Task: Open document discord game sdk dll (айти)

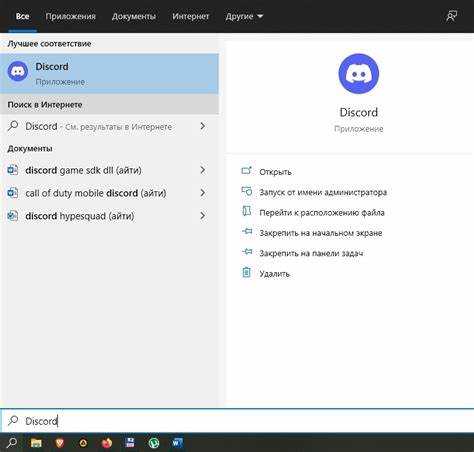Action: point(109,170)
